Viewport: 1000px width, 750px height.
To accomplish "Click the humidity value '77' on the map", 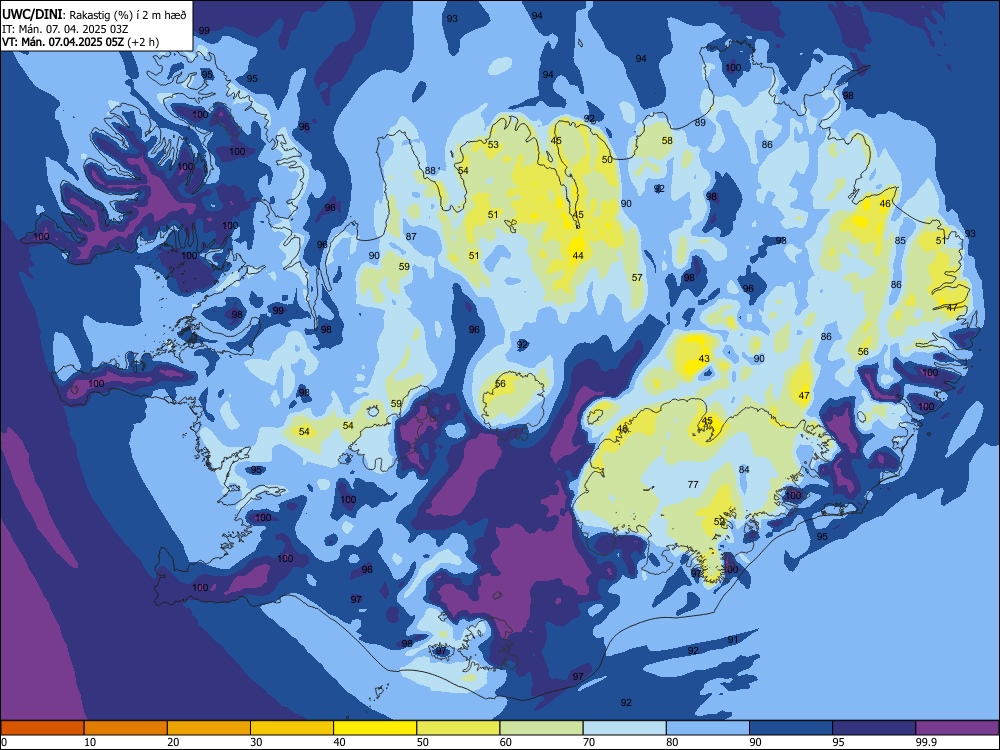I will [693, 485].
